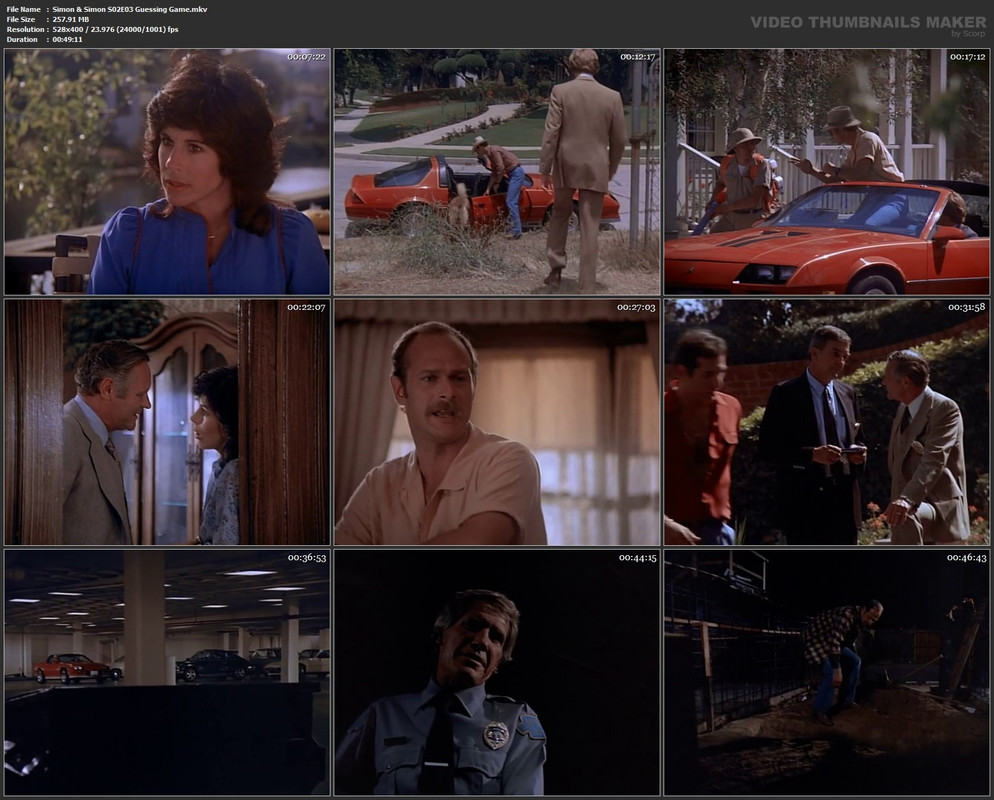Click the resolution value 528x400 / 23.976 fps
The width and height of the screenshot is (994, 800).
pyautogui.click(x=115, y=30)
